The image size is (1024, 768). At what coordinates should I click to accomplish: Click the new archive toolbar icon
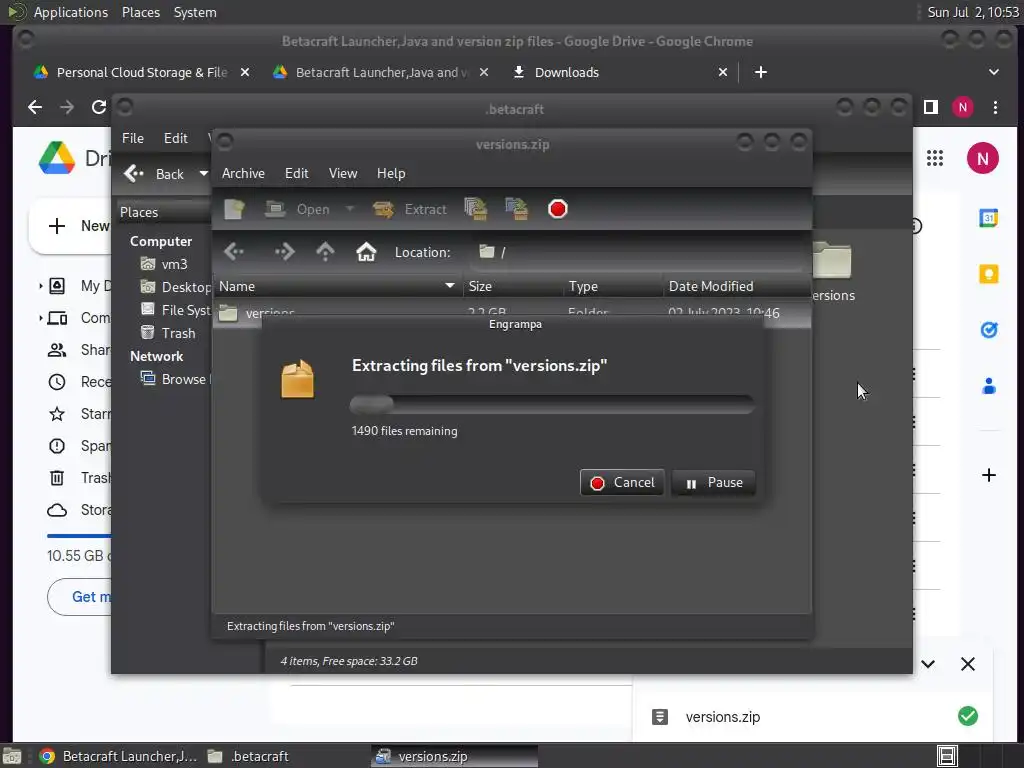pos(234,209)
